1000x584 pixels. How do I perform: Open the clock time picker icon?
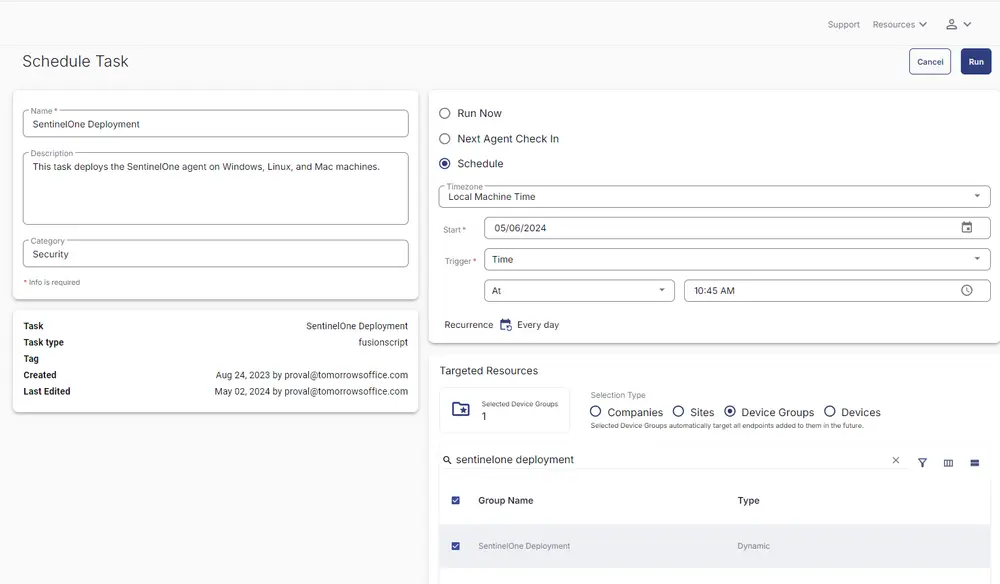(967, 291)
